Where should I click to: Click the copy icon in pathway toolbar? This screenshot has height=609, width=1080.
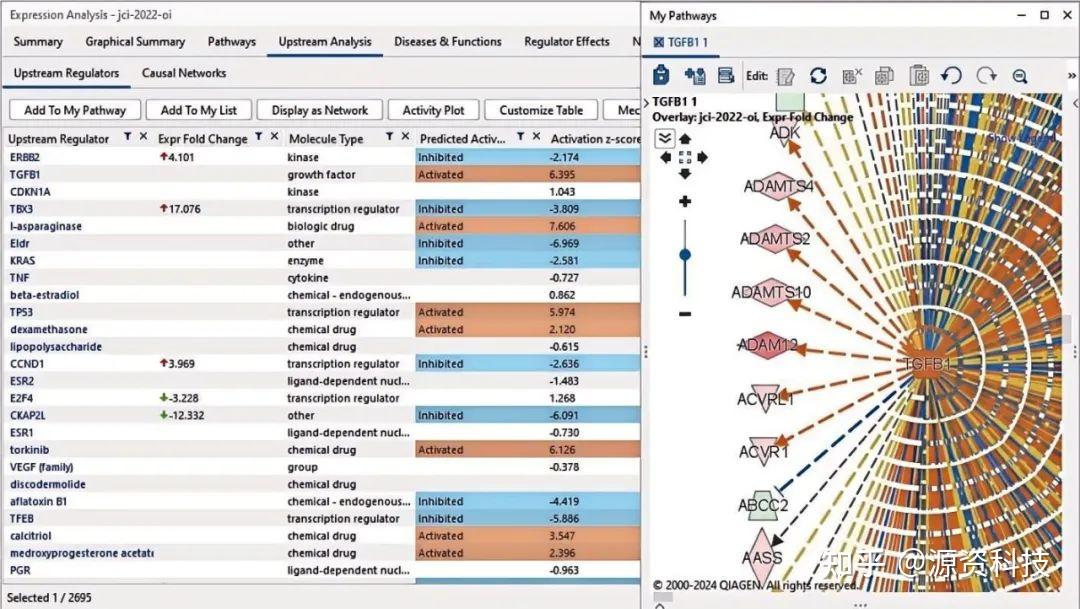pos(884,75)
